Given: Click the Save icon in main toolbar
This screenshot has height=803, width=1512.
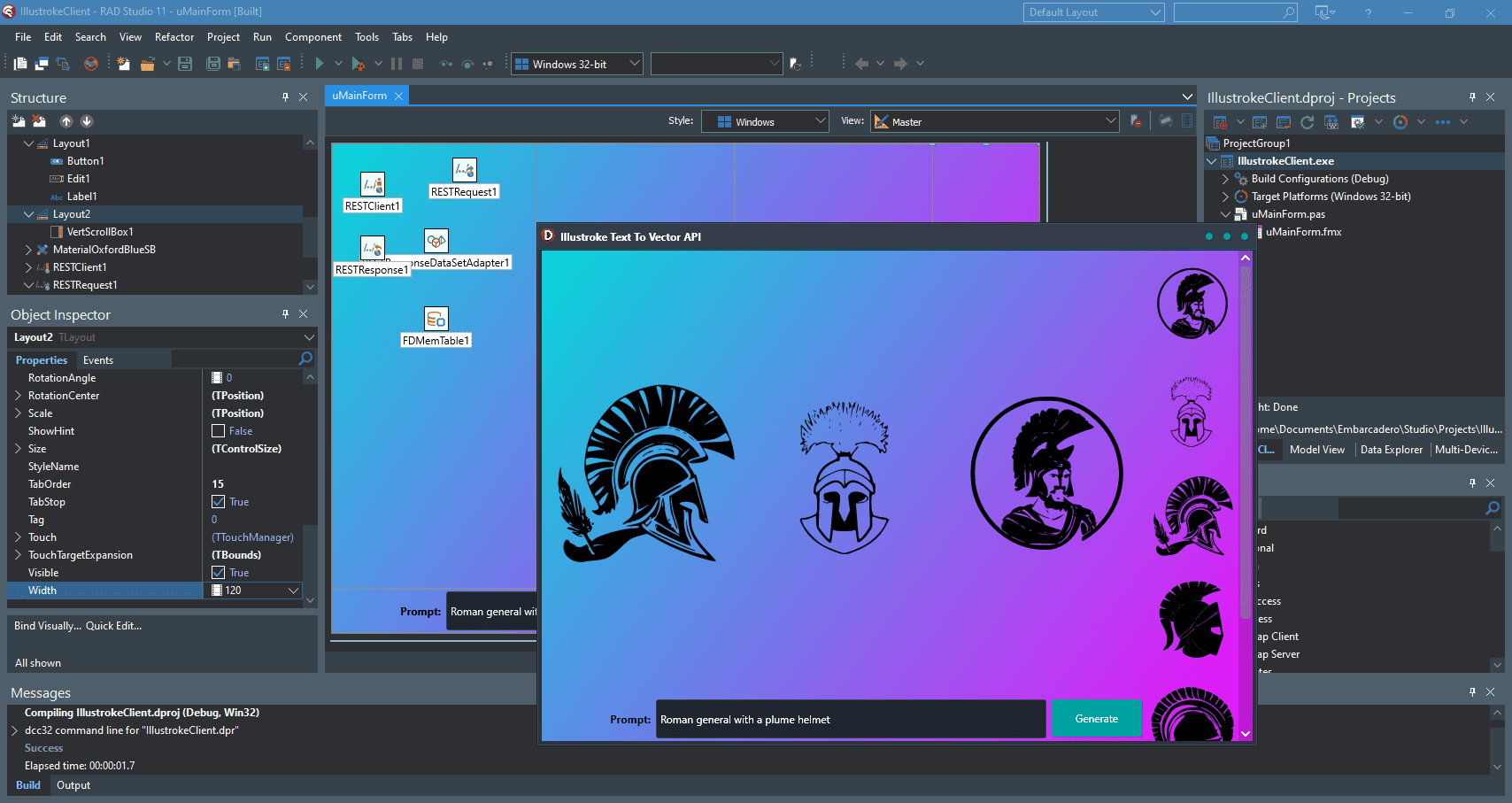Looking at the screenshot, I should click(185, 64).
